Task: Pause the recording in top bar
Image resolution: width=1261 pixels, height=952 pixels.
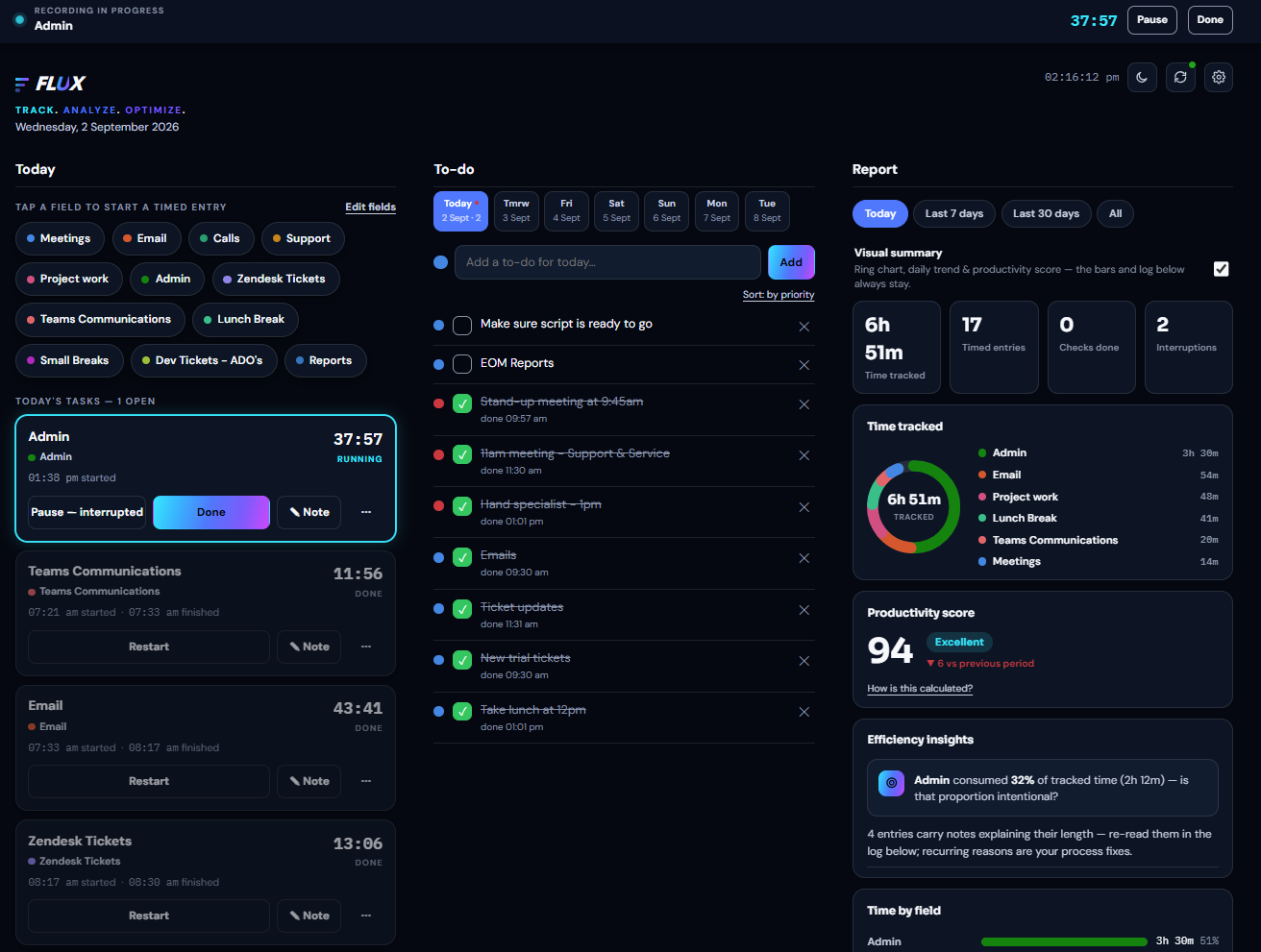Action: pos(1152,20)
